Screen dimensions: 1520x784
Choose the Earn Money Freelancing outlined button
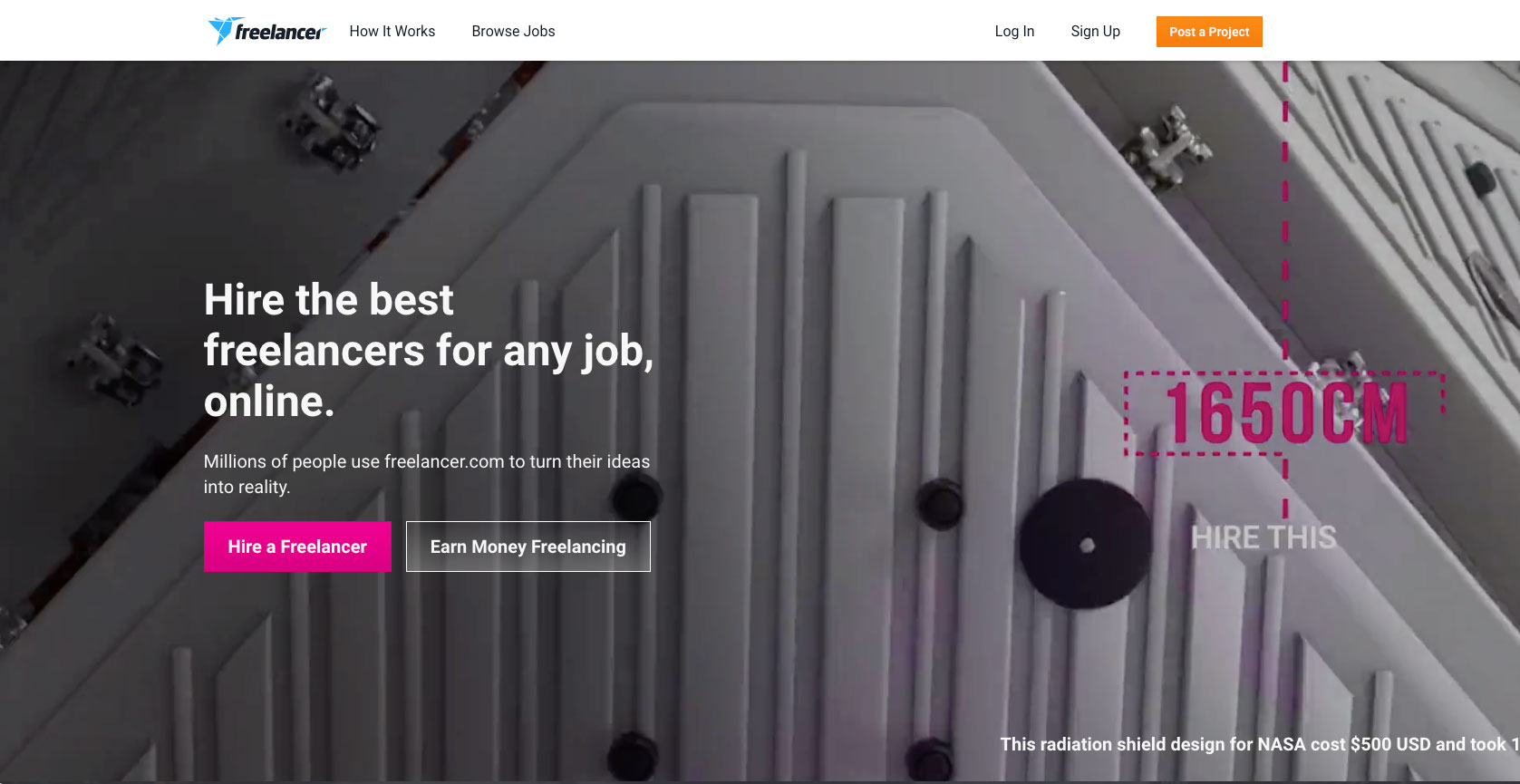click(x=528, y=547)
